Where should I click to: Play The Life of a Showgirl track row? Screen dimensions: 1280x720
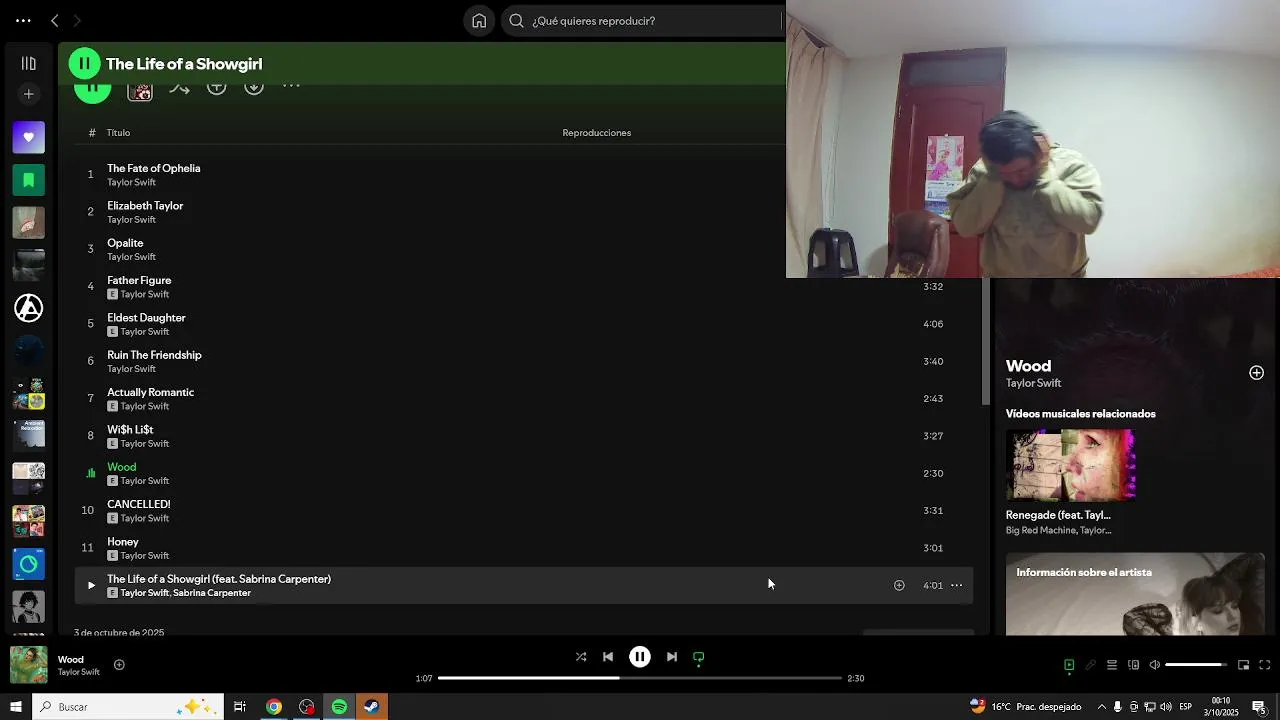[x=91, y=585]
